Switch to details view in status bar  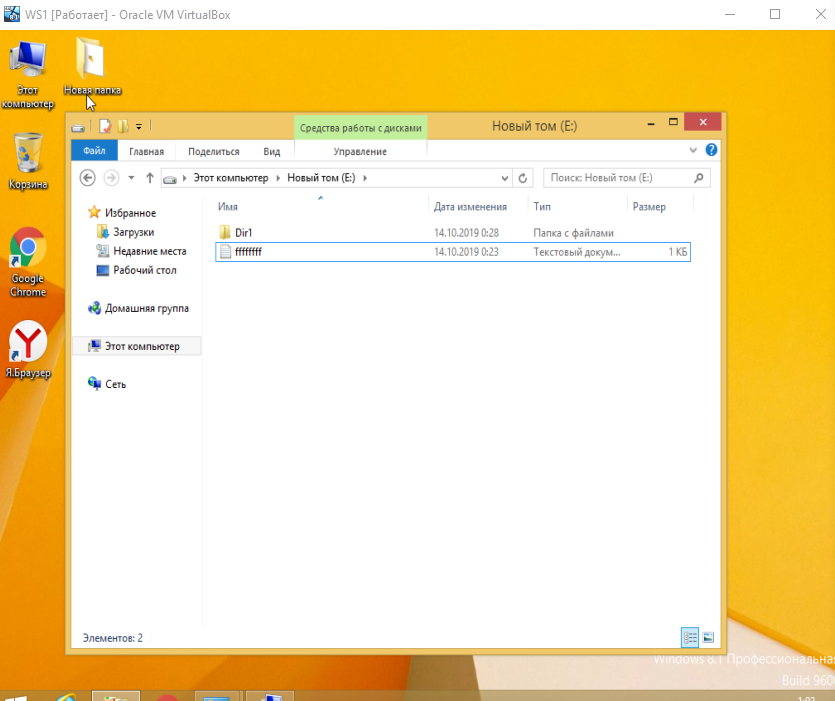pos(689,636)
